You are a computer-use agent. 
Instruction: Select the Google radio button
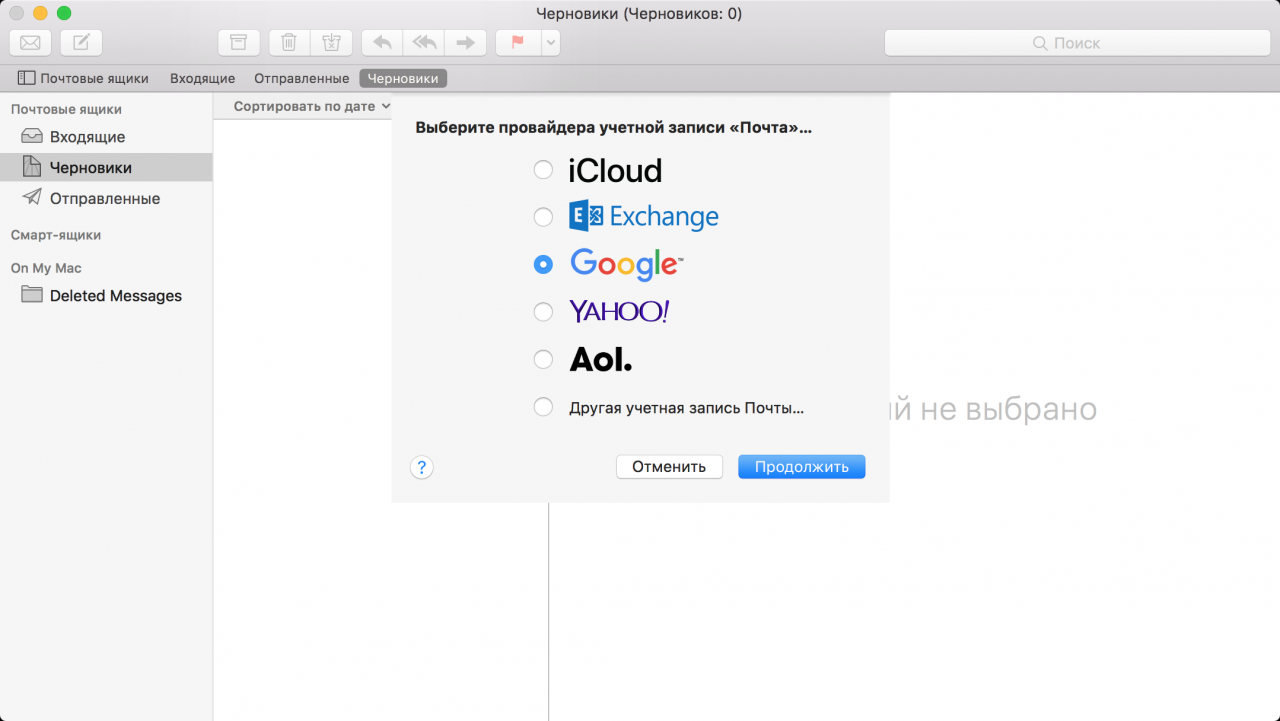click(543, 264)
